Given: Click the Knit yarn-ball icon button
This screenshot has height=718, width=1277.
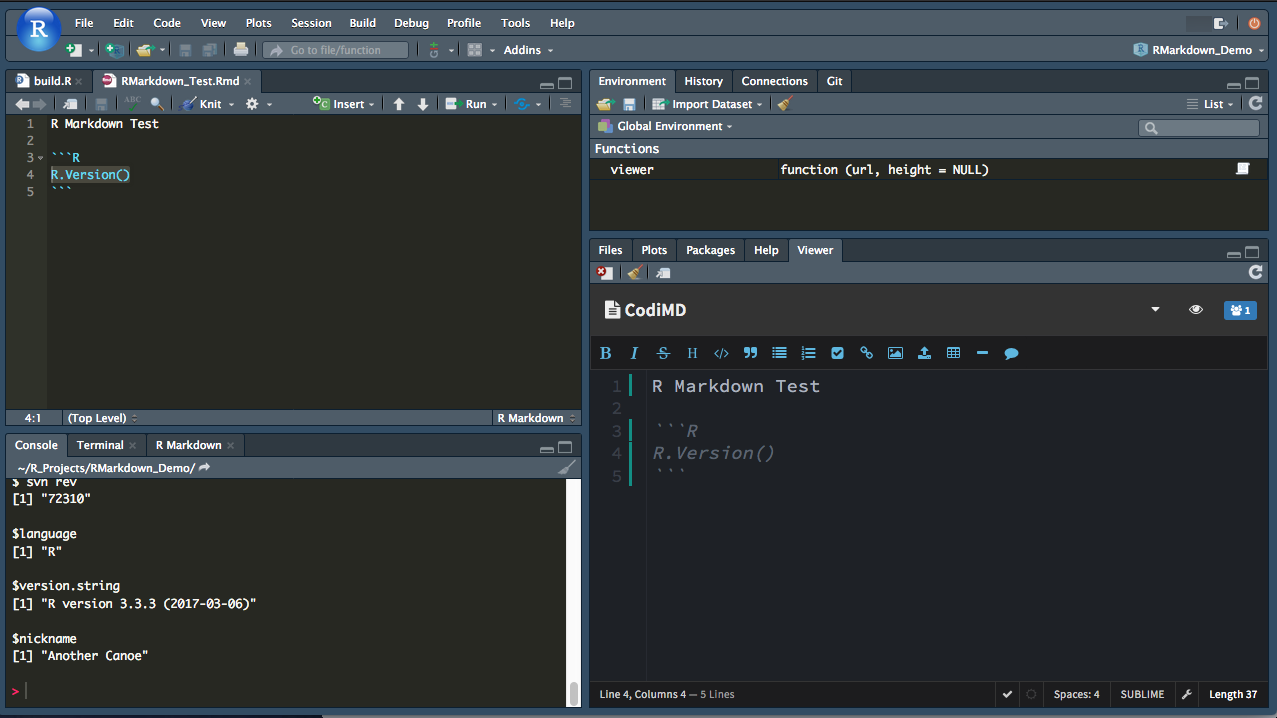Looking at the screenshot, I should coord(188,104).
